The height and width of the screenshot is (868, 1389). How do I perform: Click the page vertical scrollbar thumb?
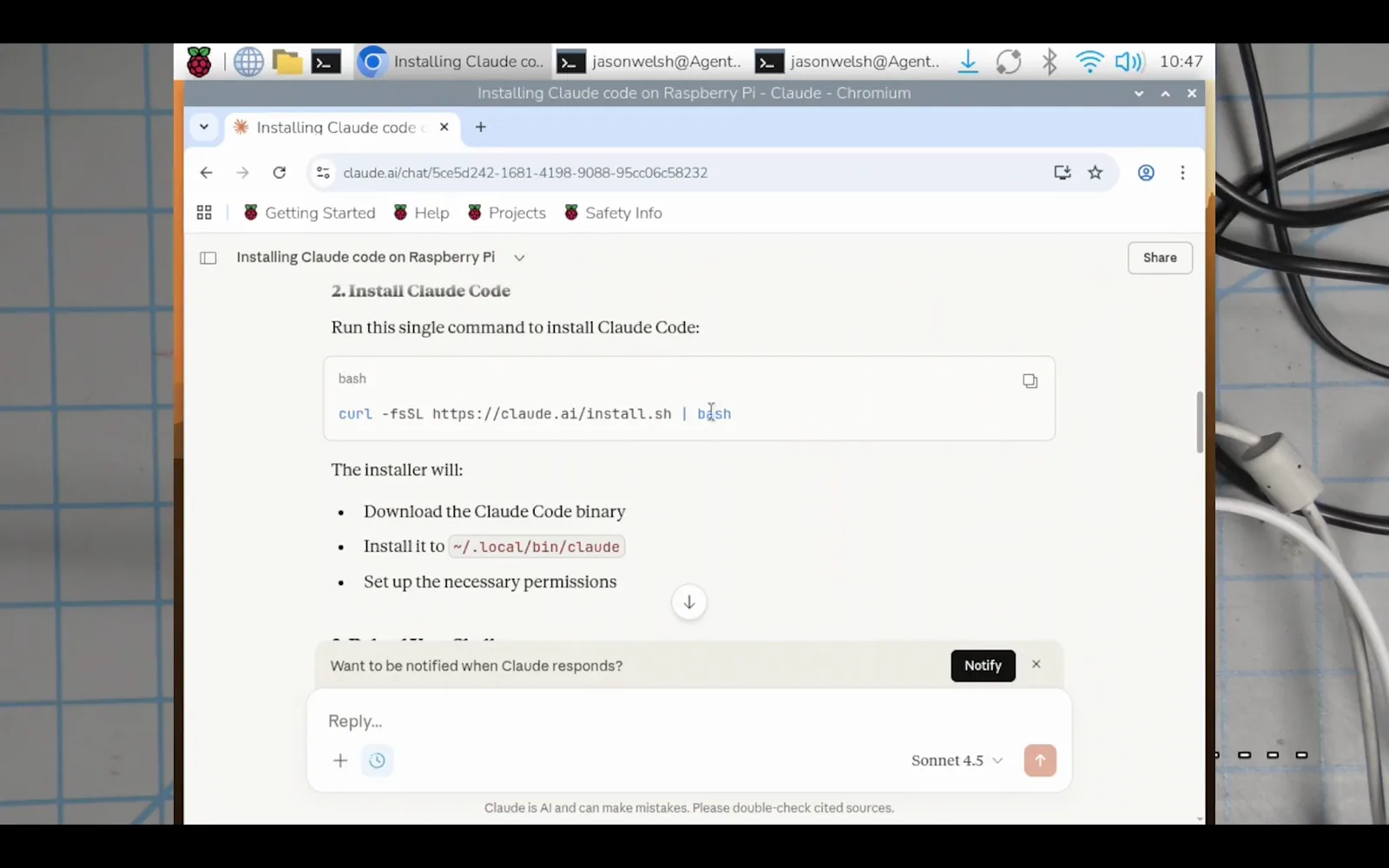coord(1200,422)
